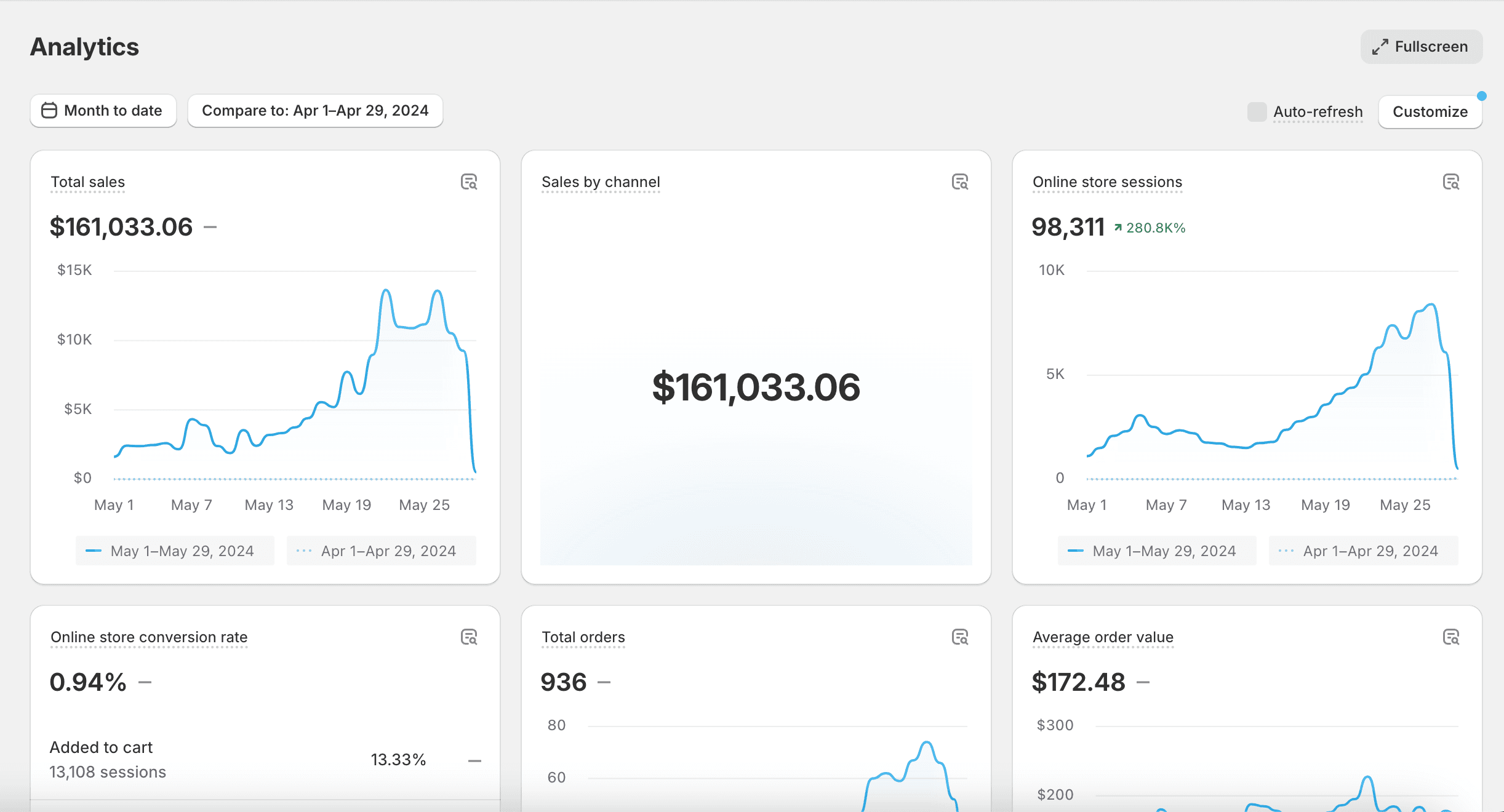The image size is (1504, 812).
Task: Click the $300 axis label in Average order value
Action: point(1055,725)
